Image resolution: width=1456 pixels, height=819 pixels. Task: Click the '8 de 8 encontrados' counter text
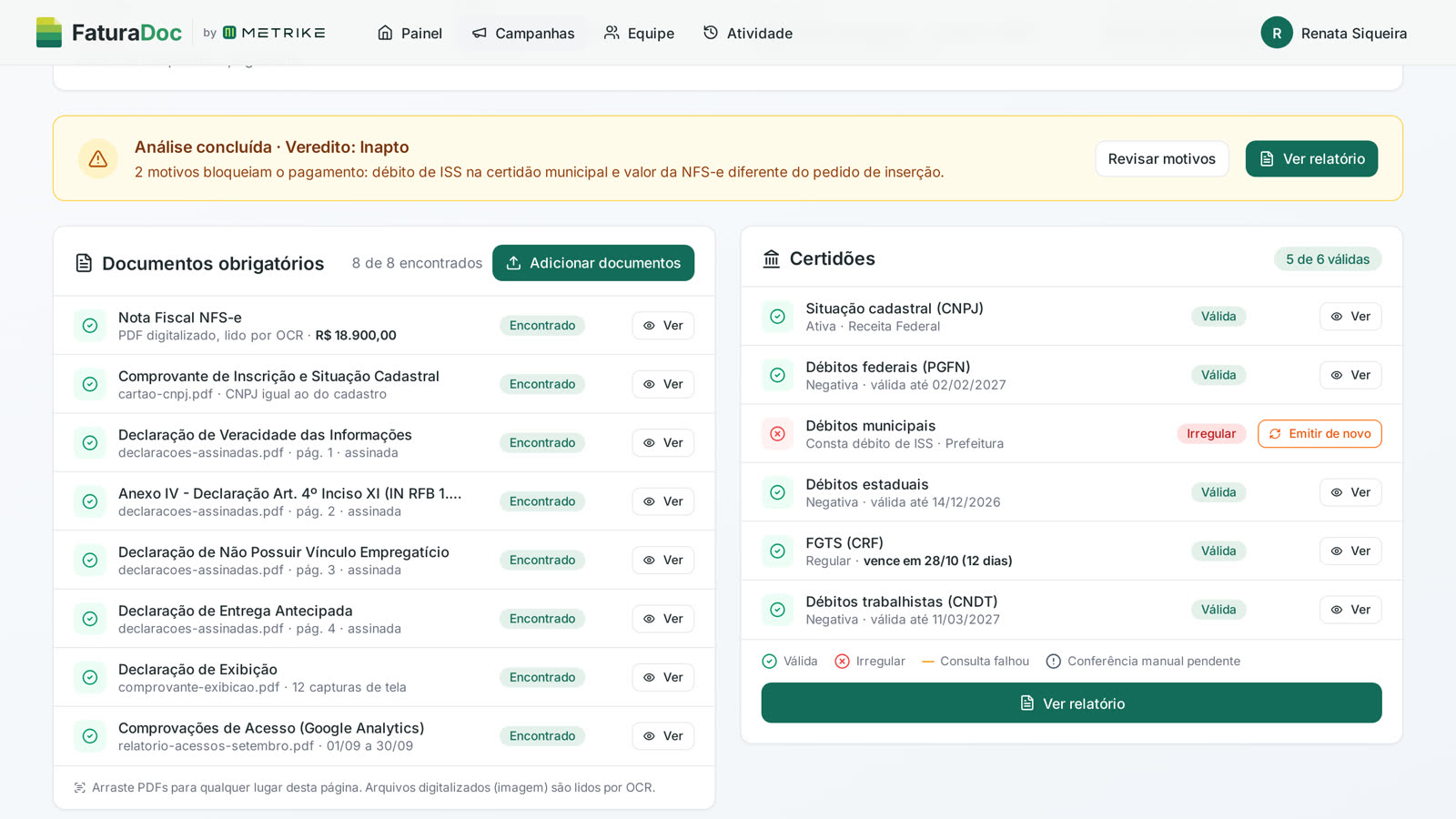tap(417, 263)
